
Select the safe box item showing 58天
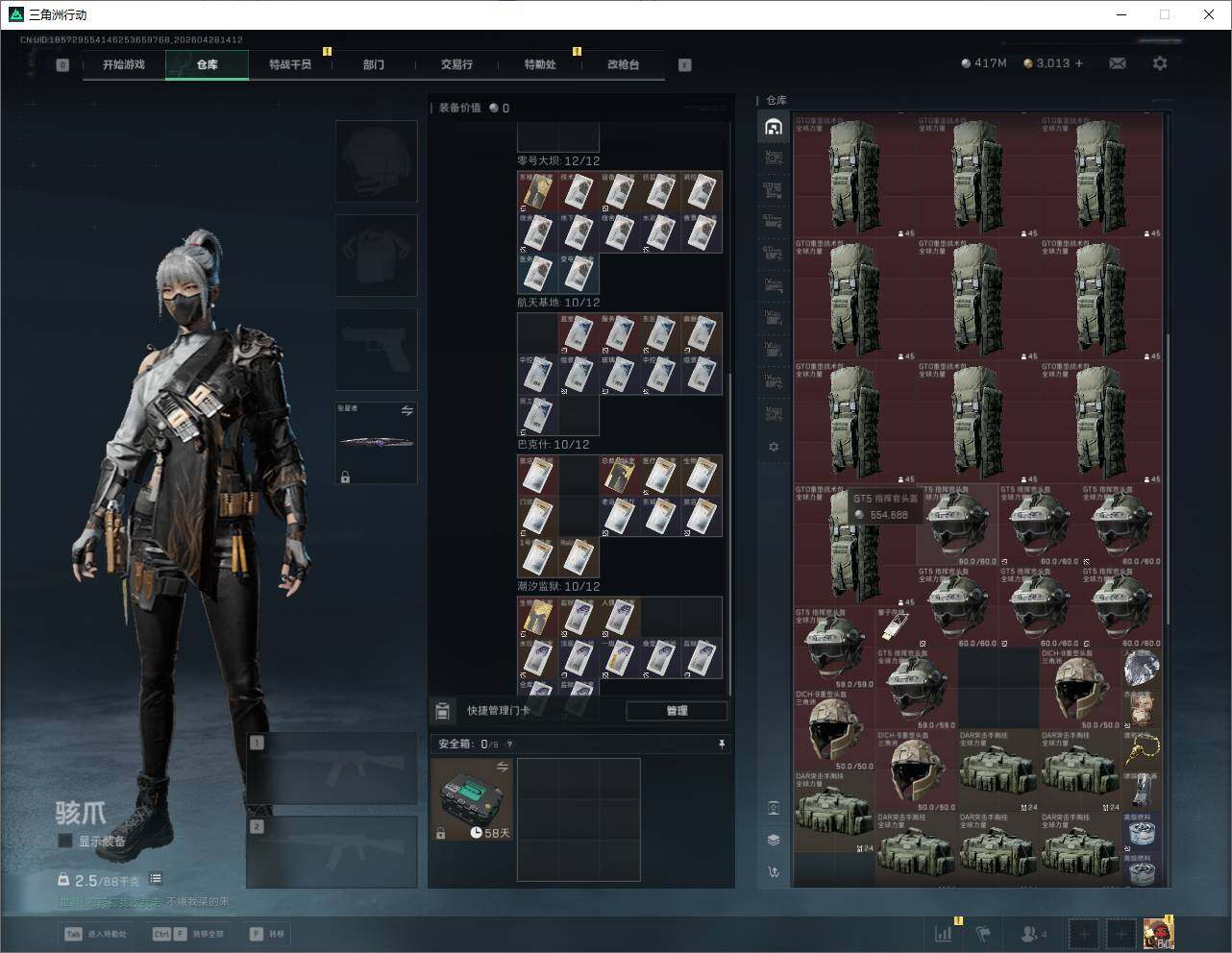[472, 799]
